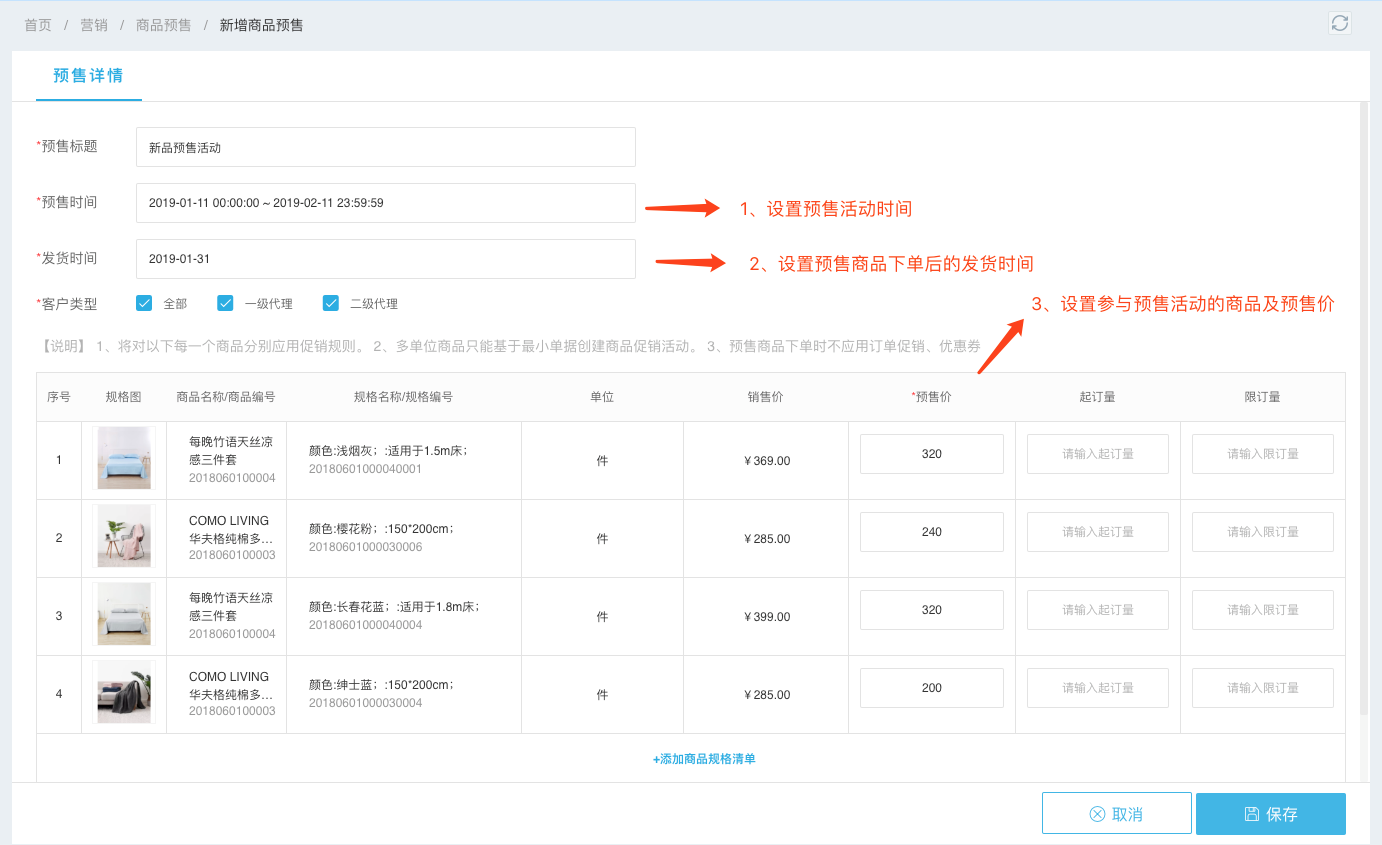Click the 保存 save button
1382x845 pixels.
(x=1270, y=814)
